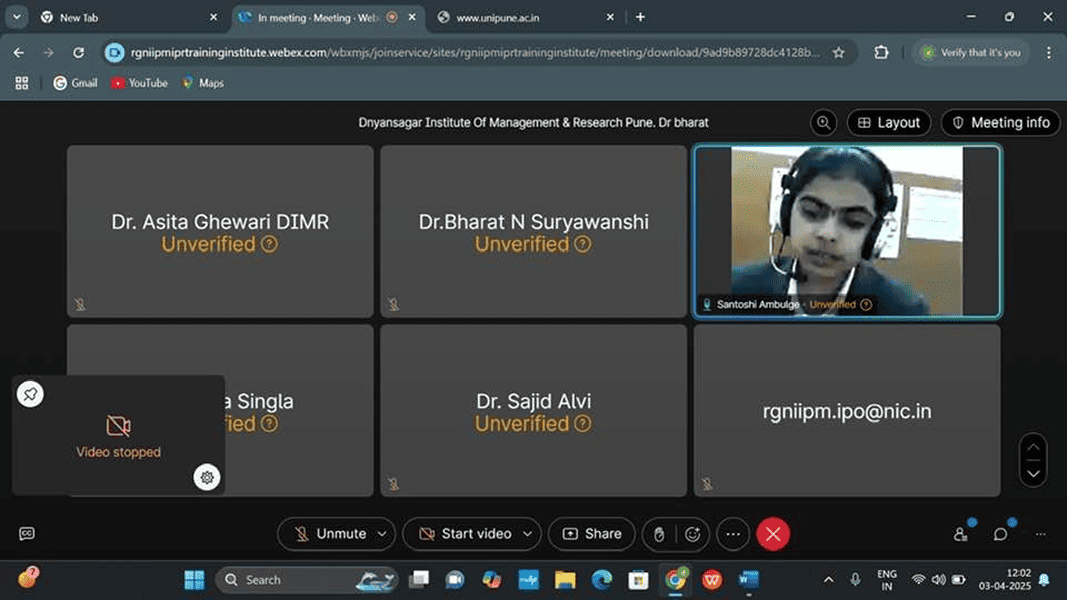Start video in the meeting
This screenshot has width=1067, height=600.
[x=465, y=534]
